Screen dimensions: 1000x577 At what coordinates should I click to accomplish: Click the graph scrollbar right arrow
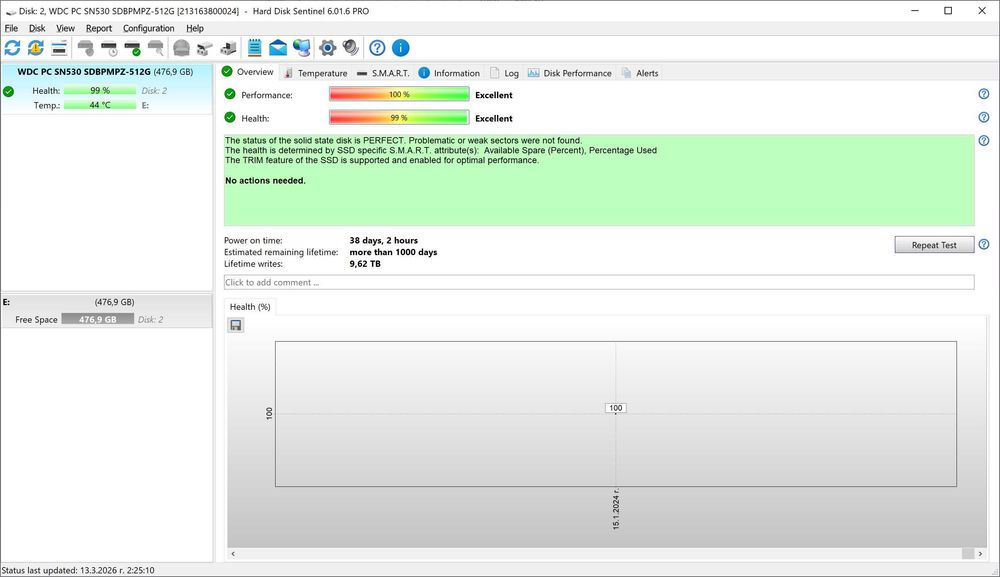tap(980, 553)
